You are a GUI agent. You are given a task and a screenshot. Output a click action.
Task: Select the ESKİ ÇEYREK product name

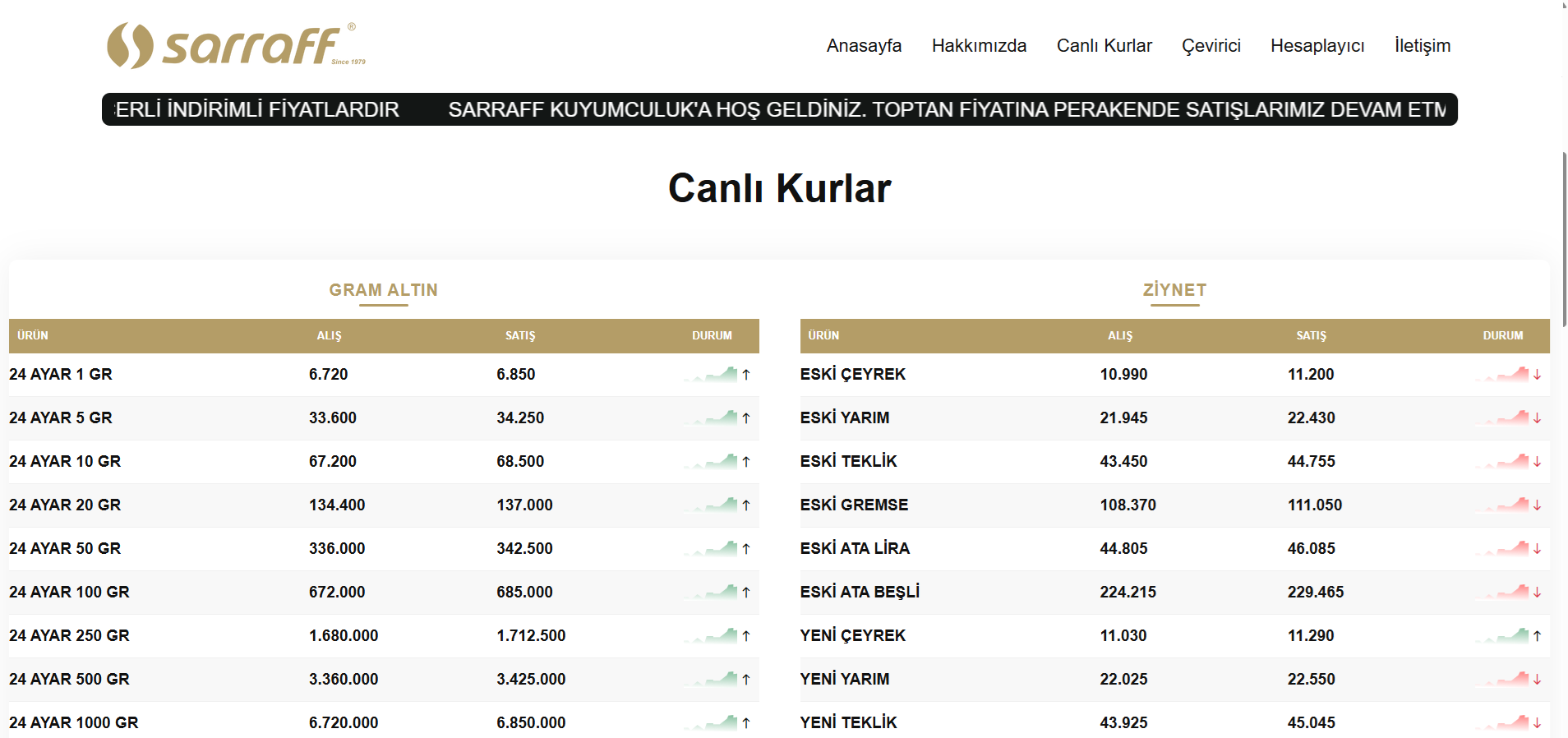click(x=853, y=374)
